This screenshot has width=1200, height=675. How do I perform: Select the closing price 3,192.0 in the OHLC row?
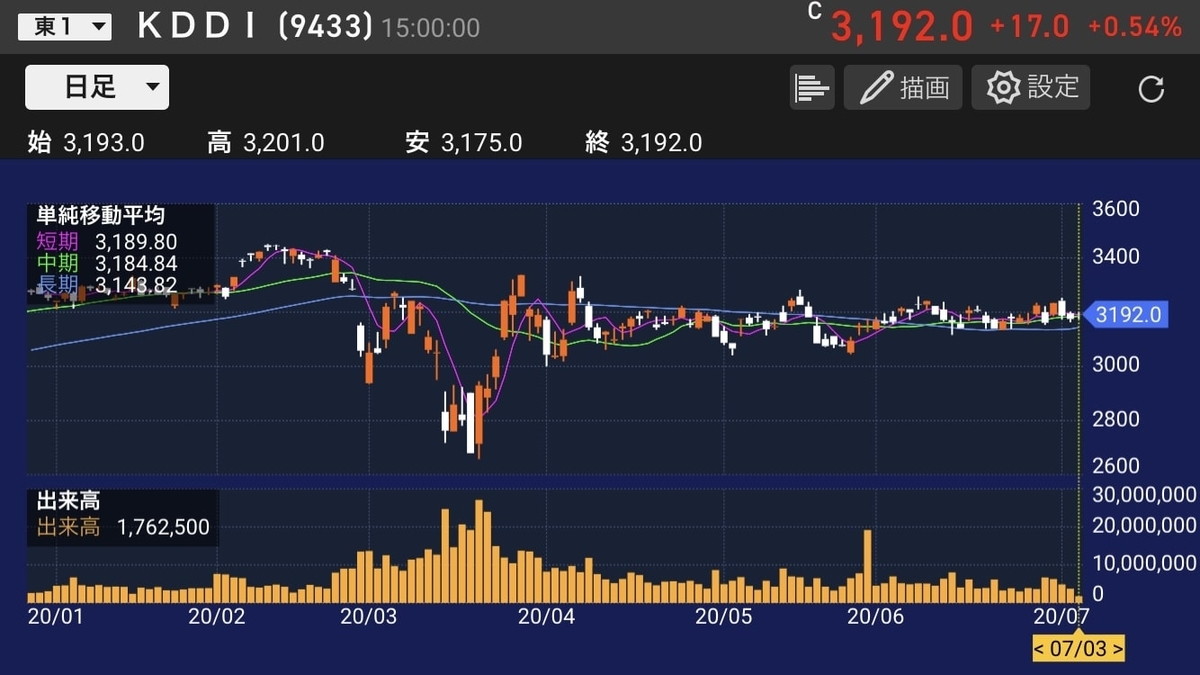[661, 143]
